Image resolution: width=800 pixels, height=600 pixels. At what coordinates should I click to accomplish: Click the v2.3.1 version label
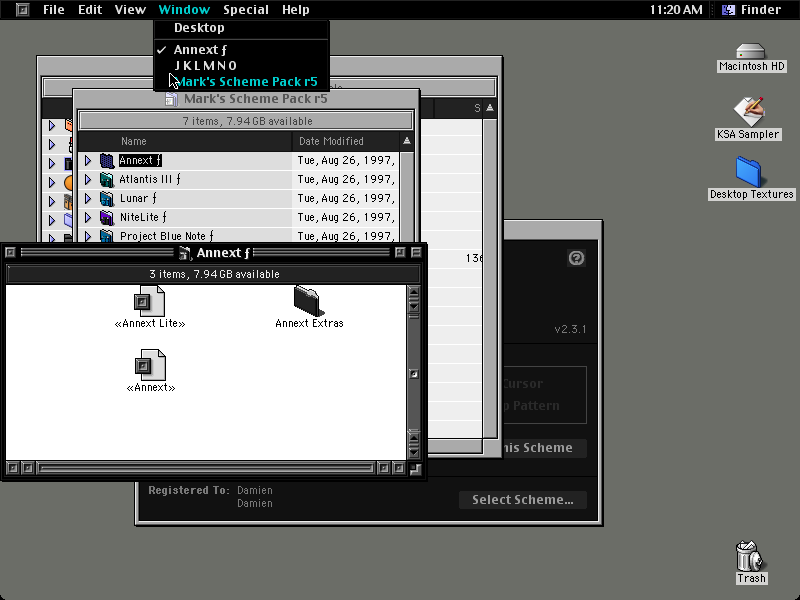point(570,329)
